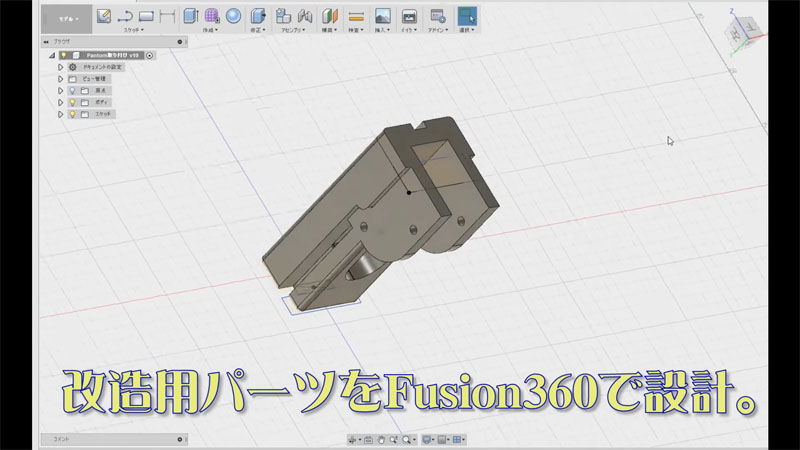Click the Joint assembly icon

(x=305, y=16)
